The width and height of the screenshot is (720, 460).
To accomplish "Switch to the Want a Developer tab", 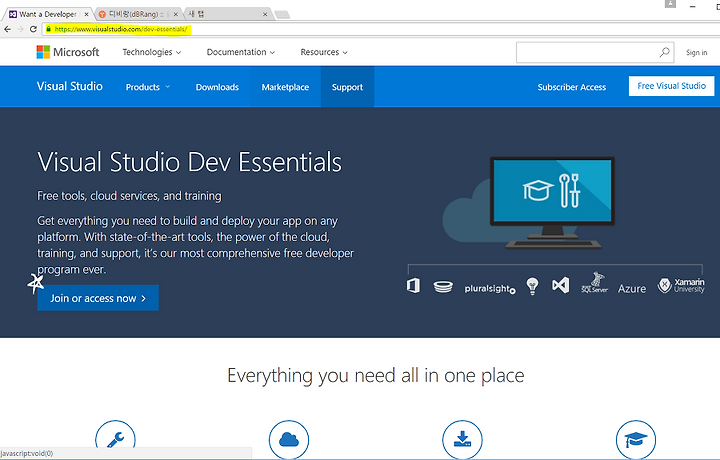I will pos(47,14).
